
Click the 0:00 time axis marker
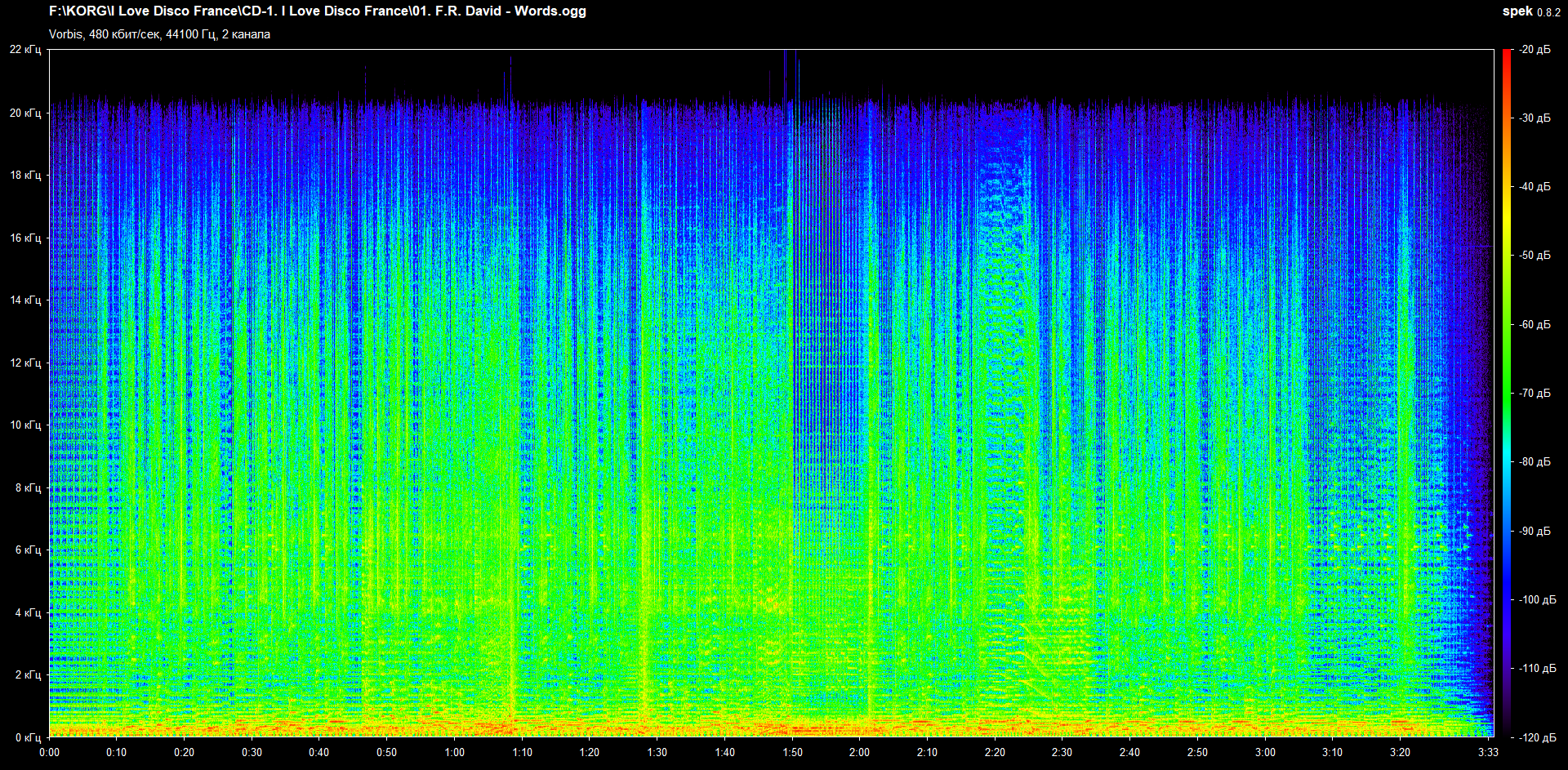click(x=49, y=753)
